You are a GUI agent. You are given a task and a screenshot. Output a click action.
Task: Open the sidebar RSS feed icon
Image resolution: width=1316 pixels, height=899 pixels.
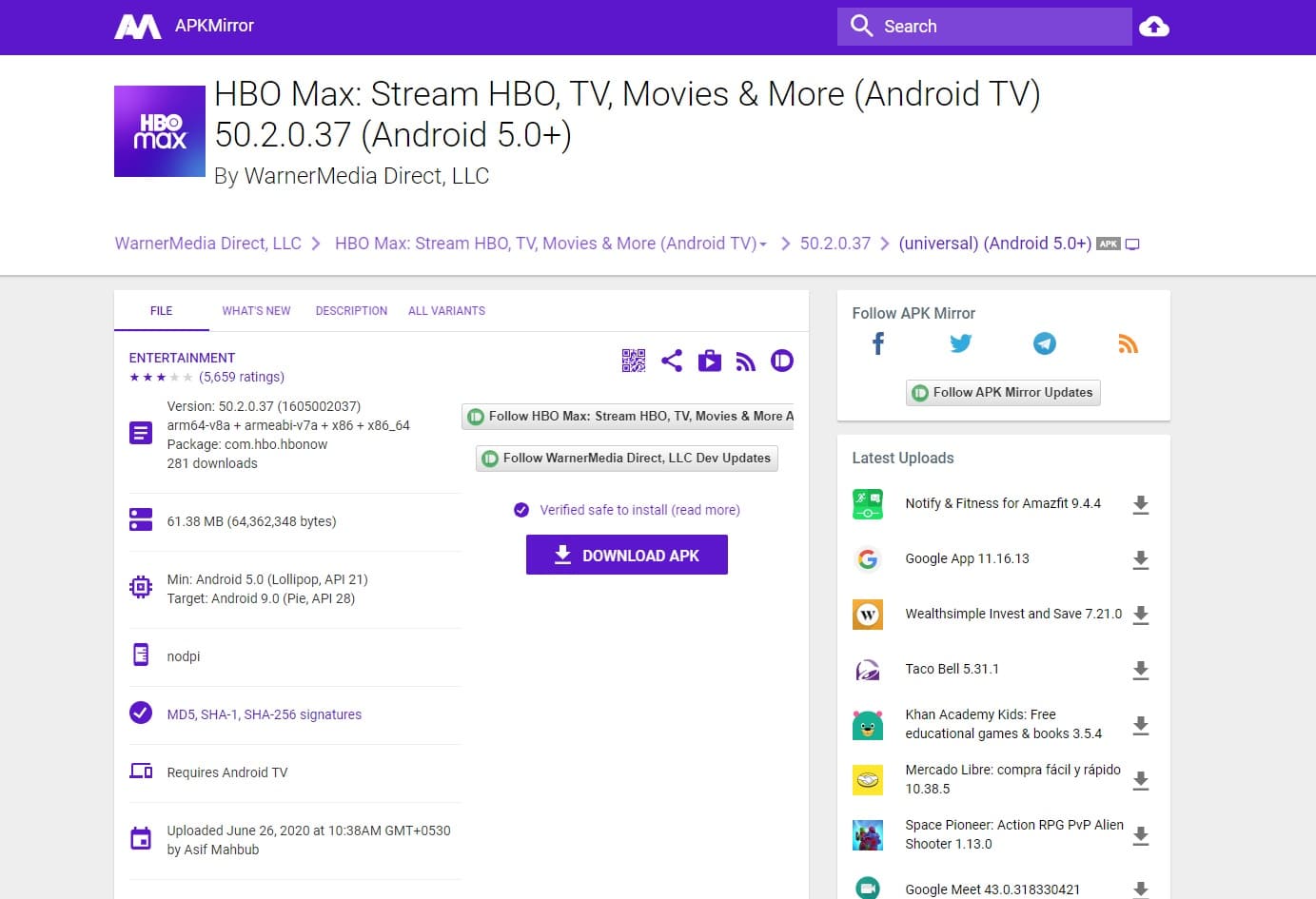(1129, 344)
